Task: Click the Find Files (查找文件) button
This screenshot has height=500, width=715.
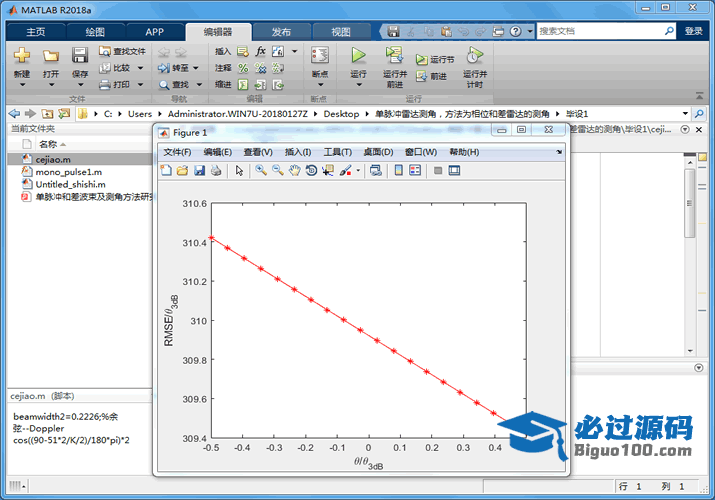Action: tap(122, 51)
